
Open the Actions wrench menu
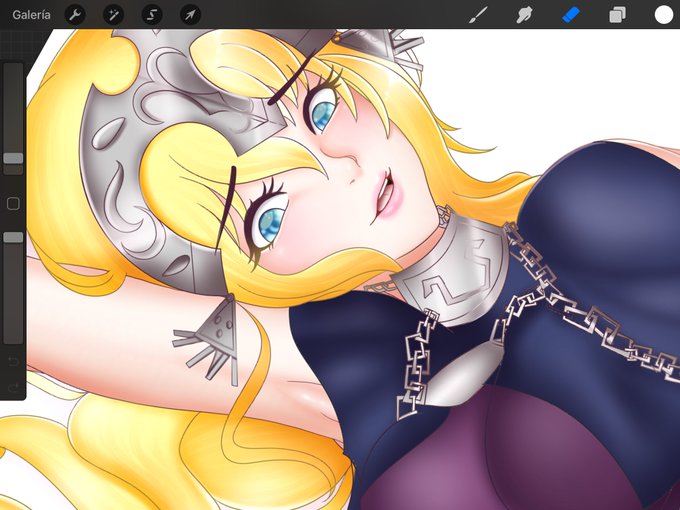(x=75, y=15)
